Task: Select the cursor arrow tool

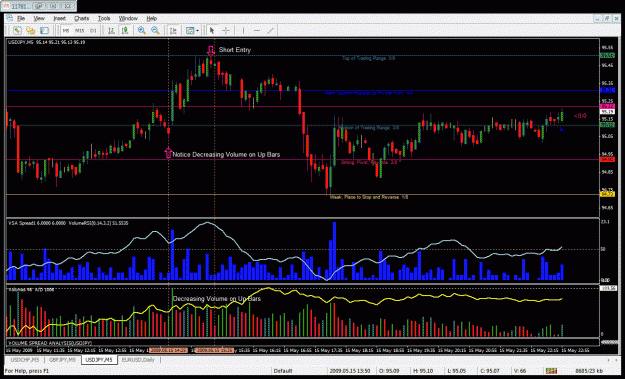Action: [212, 30]
